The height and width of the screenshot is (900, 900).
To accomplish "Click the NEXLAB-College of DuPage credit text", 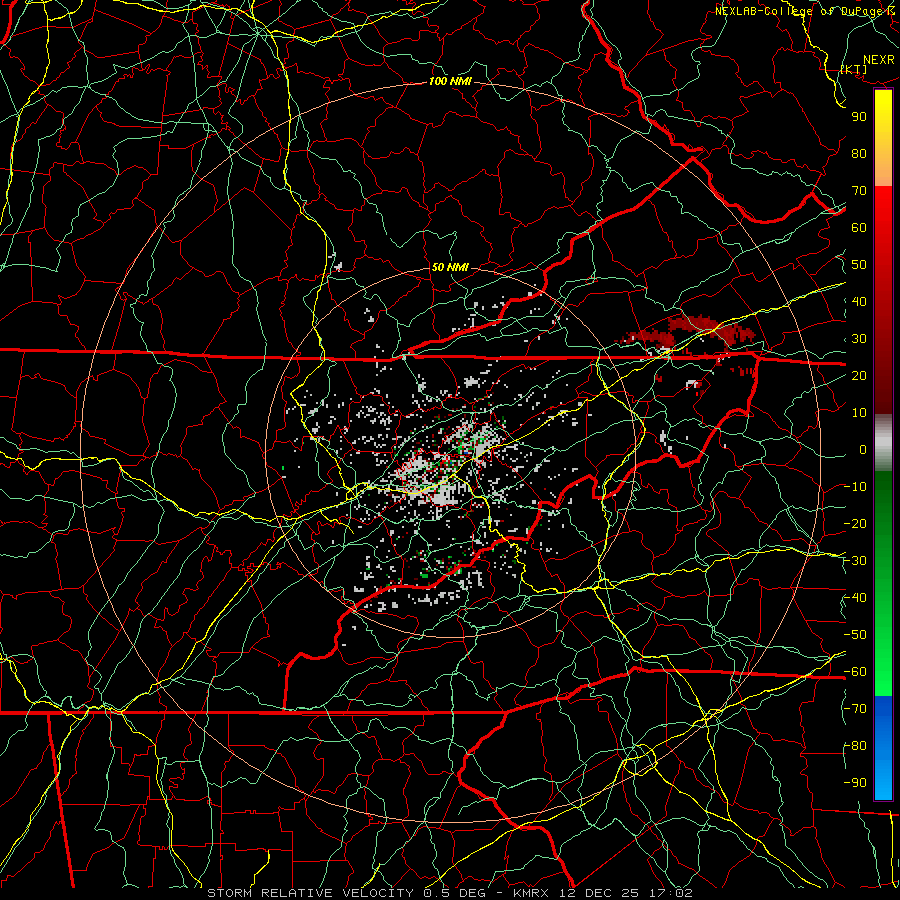I will coord(806,11).
